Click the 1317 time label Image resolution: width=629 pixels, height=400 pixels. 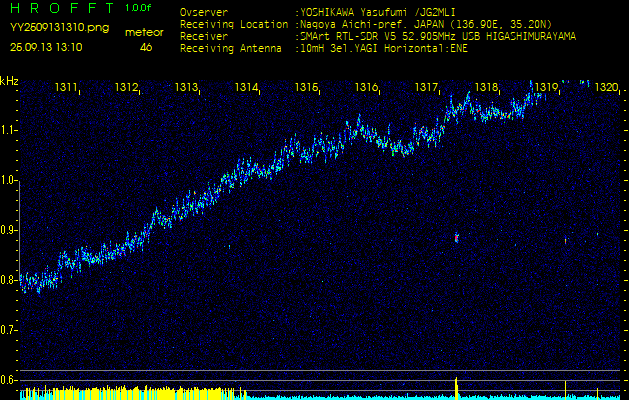pos(427,88)
